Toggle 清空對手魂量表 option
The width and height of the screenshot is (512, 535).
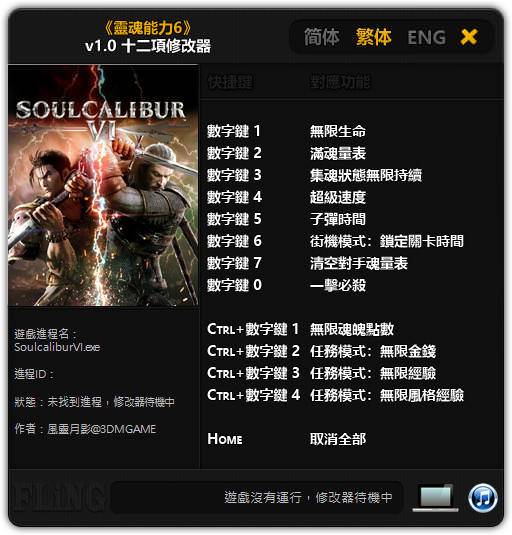(359, 263)
